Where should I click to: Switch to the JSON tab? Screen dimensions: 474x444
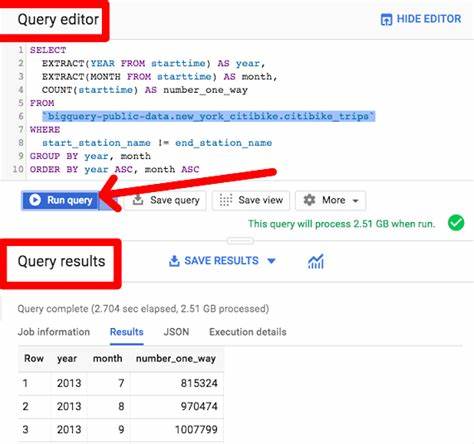tap(176, 332)
